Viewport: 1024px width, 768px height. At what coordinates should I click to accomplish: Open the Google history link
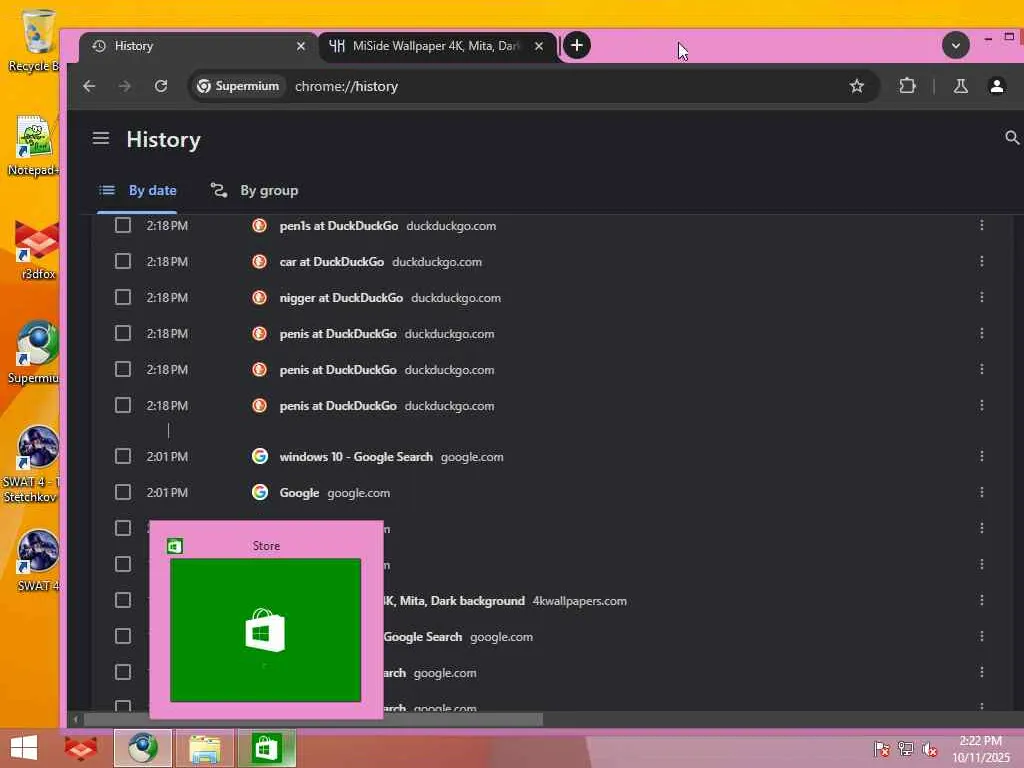point(299,492)
